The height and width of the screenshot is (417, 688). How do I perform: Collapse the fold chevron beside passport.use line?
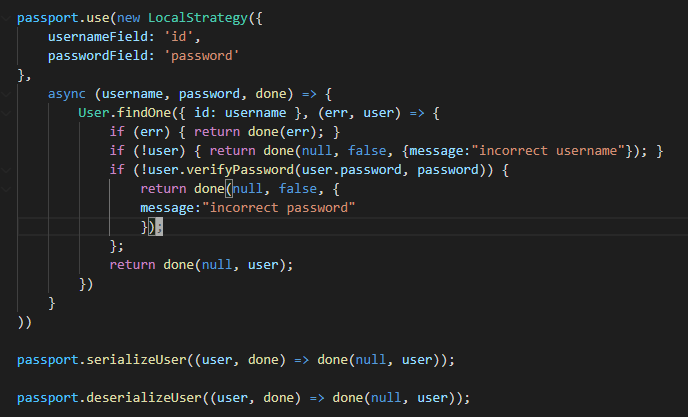pos(6,18)
